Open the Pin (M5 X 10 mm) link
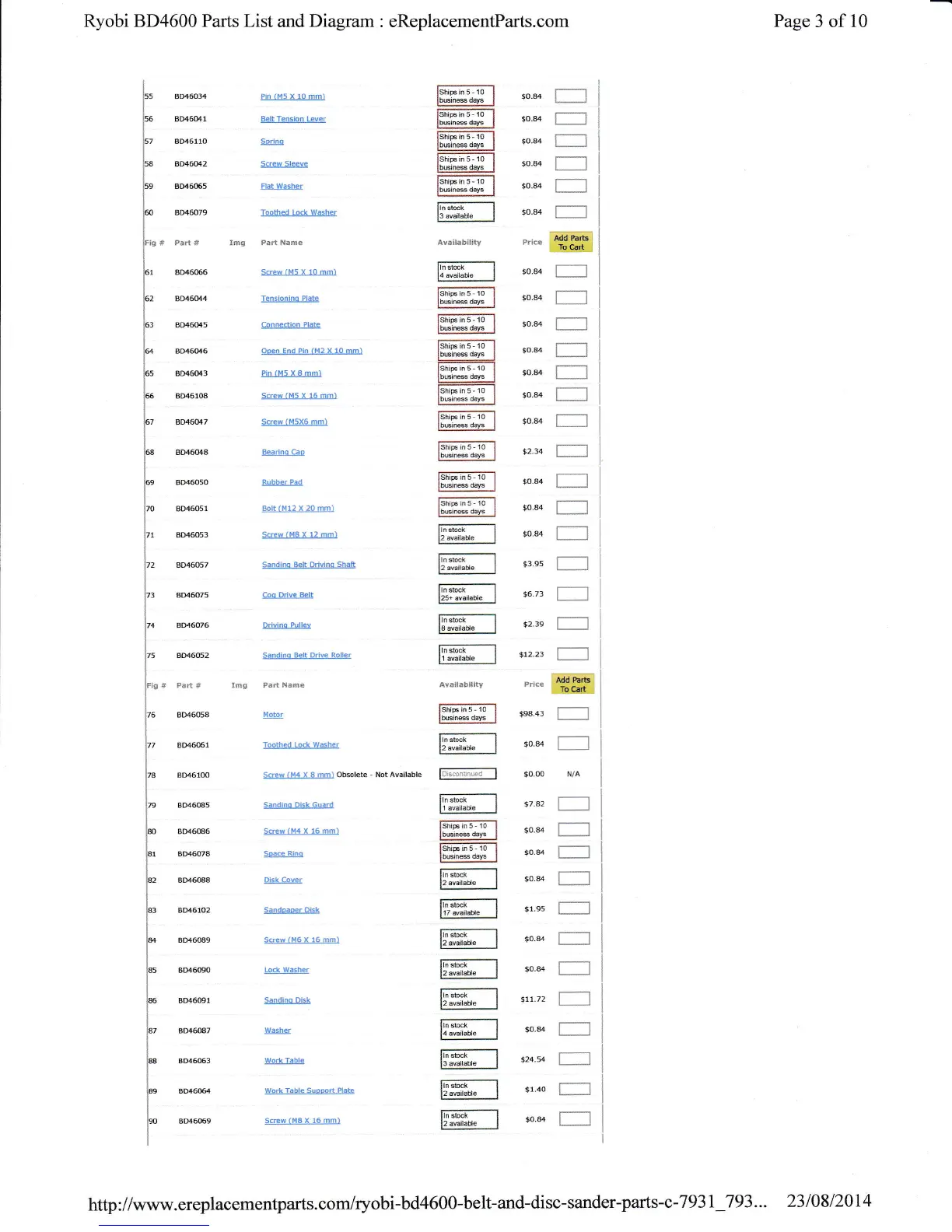The width and height of the screenshot is (952, 1232). coord(292,96)
